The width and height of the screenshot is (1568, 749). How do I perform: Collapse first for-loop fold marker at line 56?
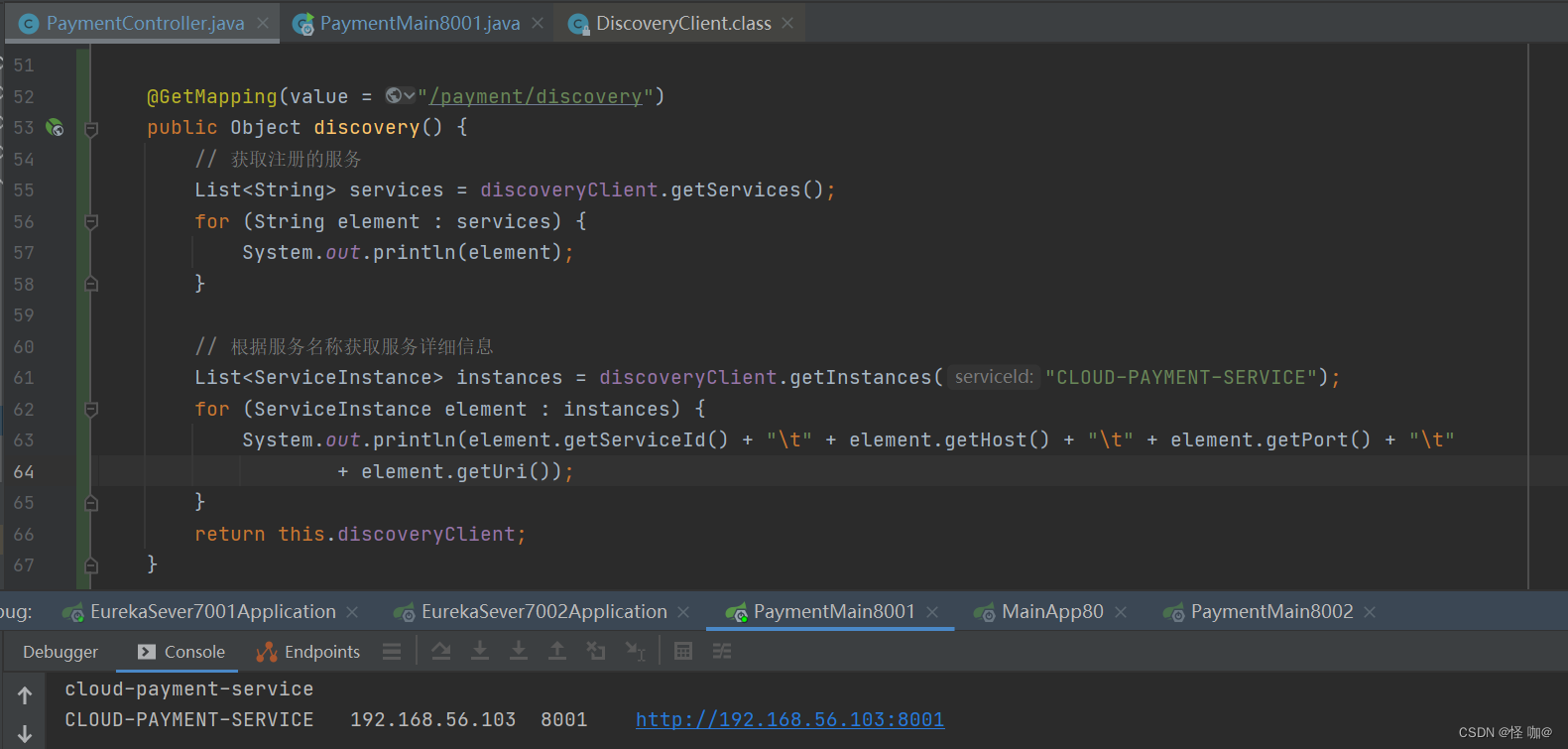[x=91, y=221]
